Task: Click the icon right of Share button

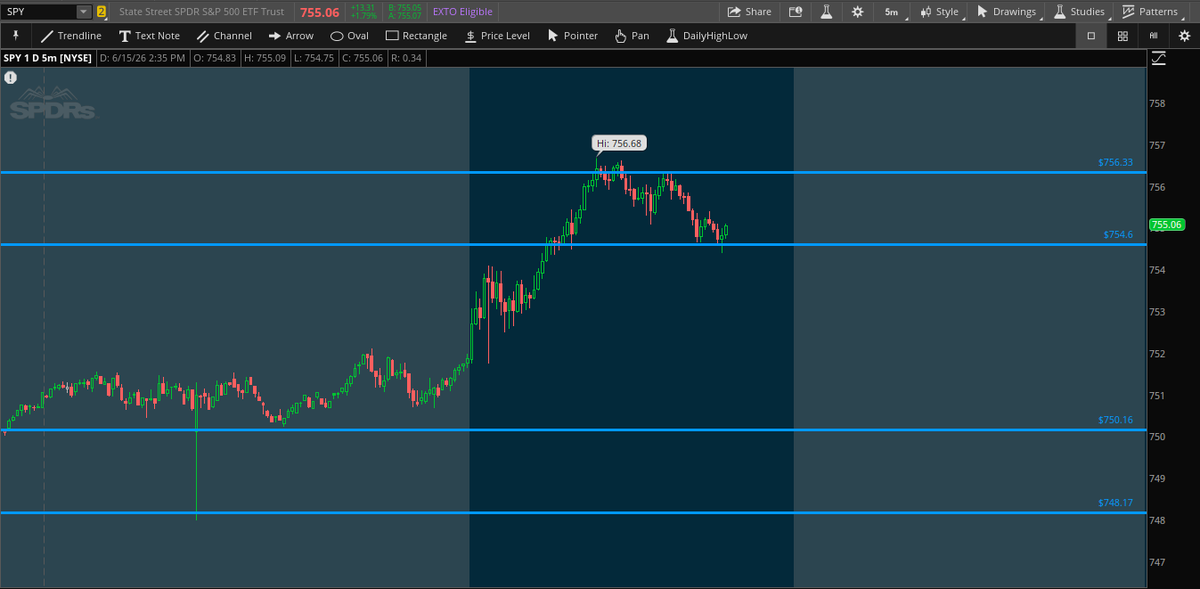Action: click(x=796, y=12)
